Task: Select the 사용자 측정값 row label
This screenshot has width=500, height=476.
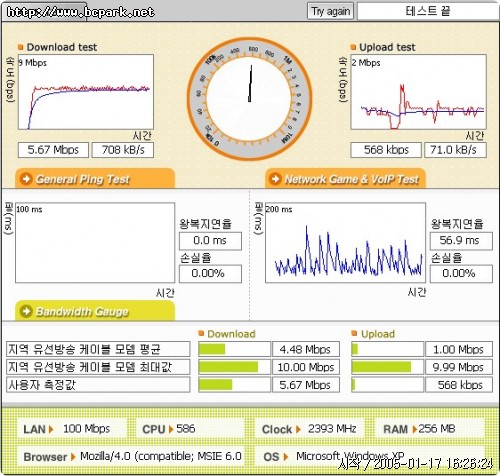Action: tap(98, 385)
